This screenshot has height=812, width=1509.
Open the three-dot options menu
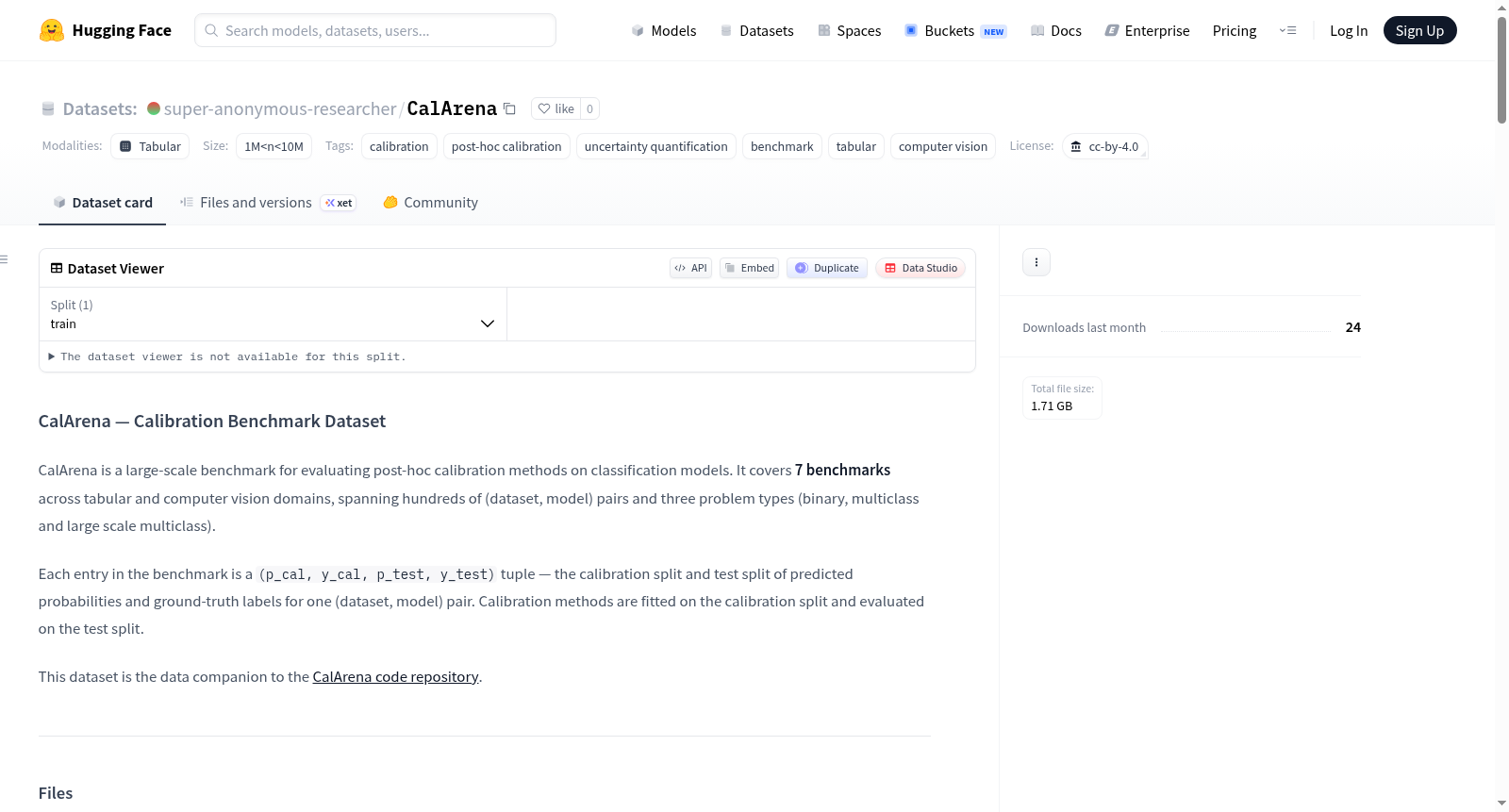point(1036,262)
